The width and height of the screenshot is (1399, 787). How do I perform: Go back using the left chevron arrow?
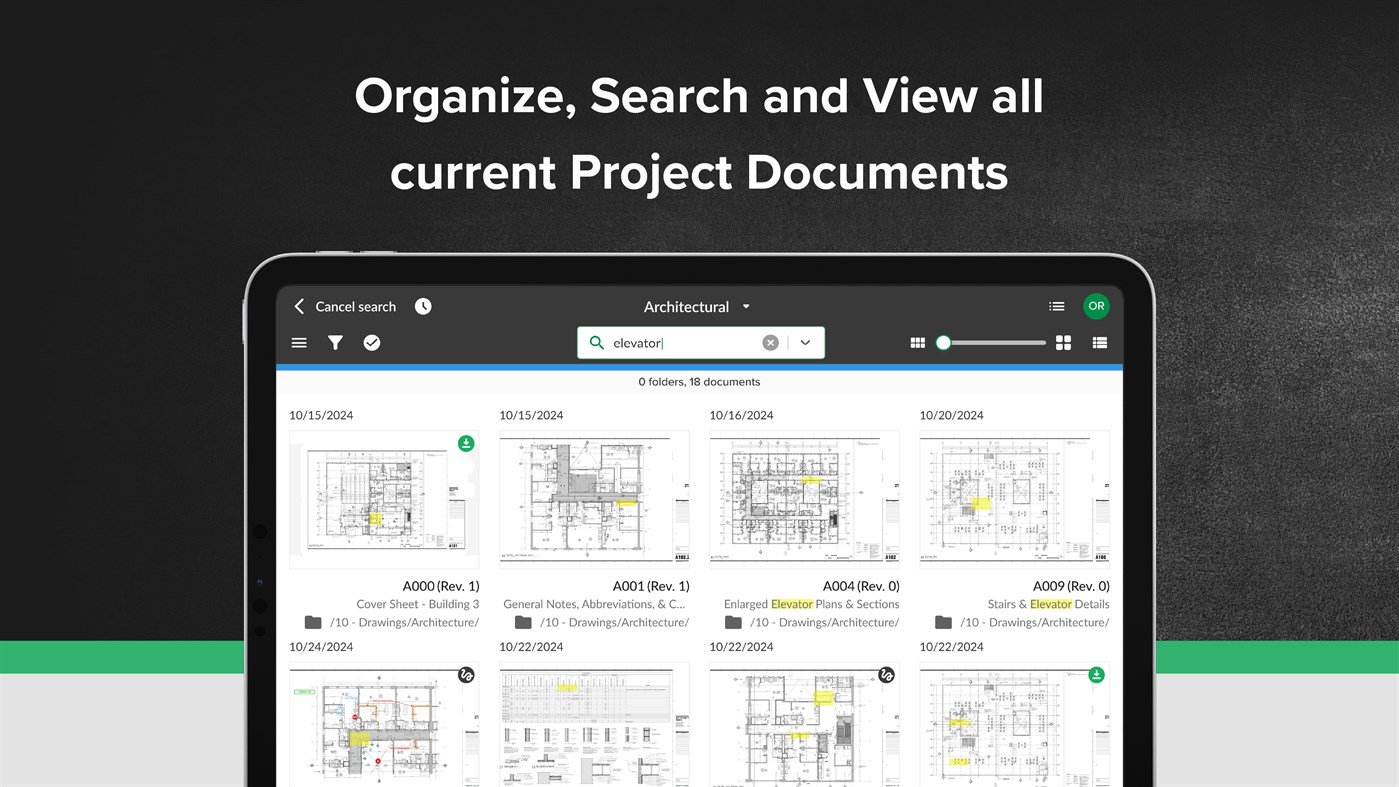click(x=298, y=306)
